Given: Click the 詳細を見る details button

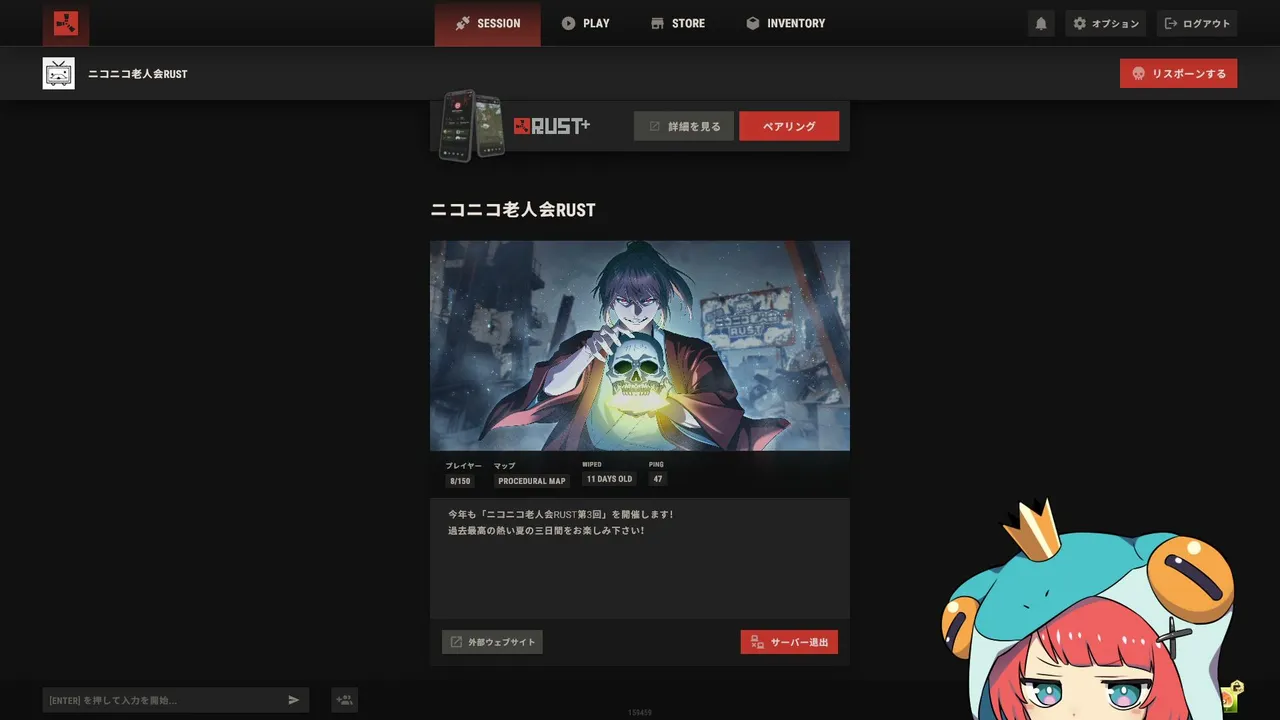Looking at the screenshot, I should click(684, 126).
